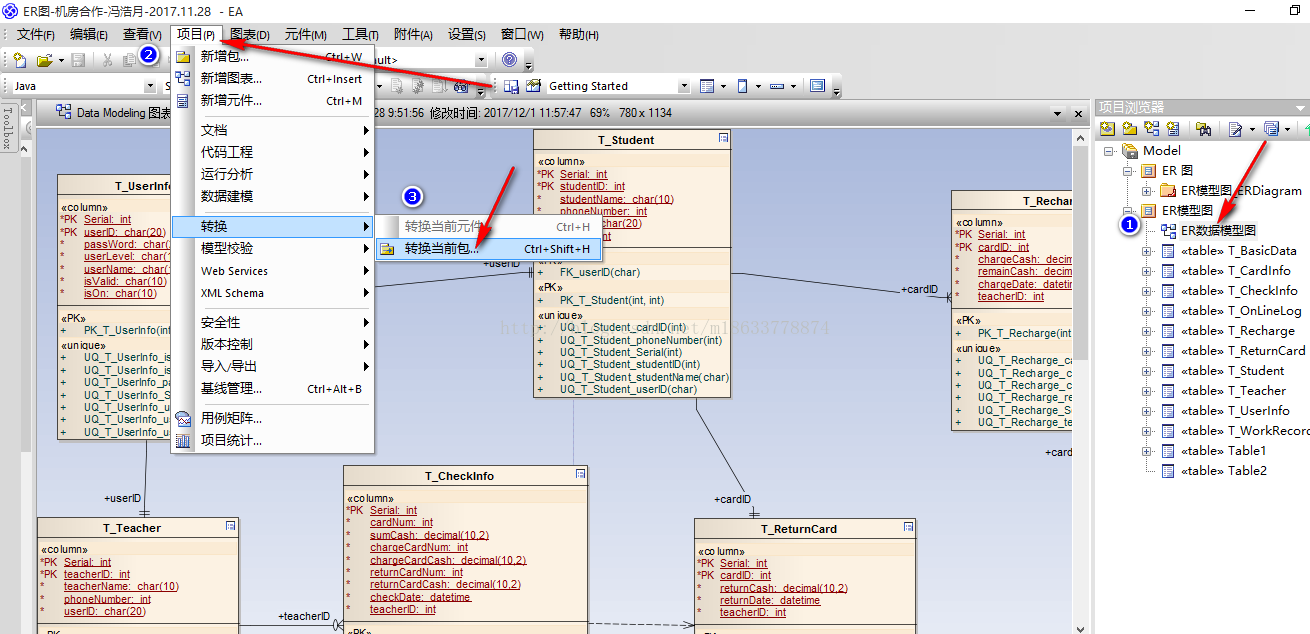This screenshot has height=634, width=1310.
Task: Open the Java language dropdown
Action: pyautogui.click(x=151, y=87)
